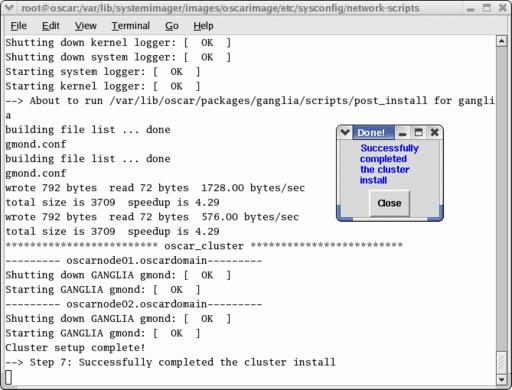Click the scrollbar up arrow
The width and height of the screenshot is (512, 390).
[x=502, y=41]
